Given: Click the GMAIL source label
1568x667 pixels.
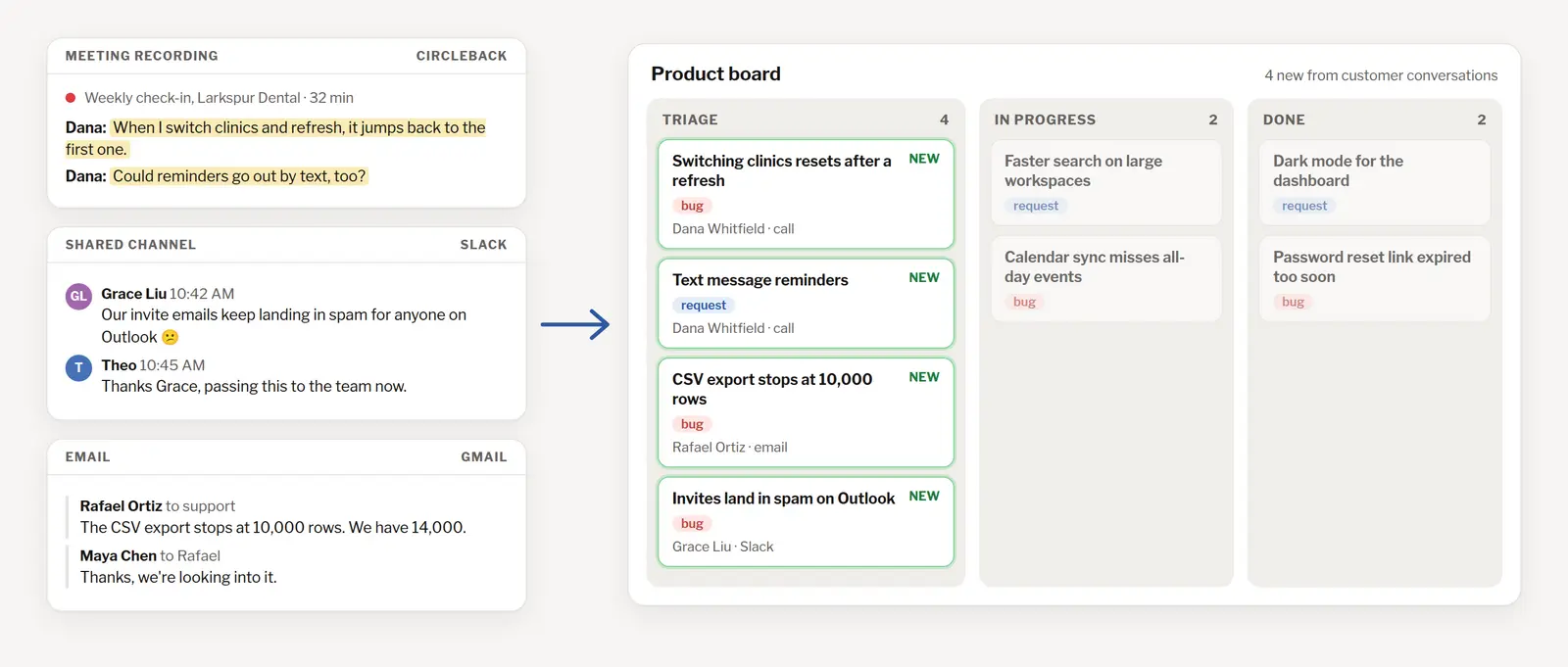Looking at the screenshot, I should click(484, 457).
